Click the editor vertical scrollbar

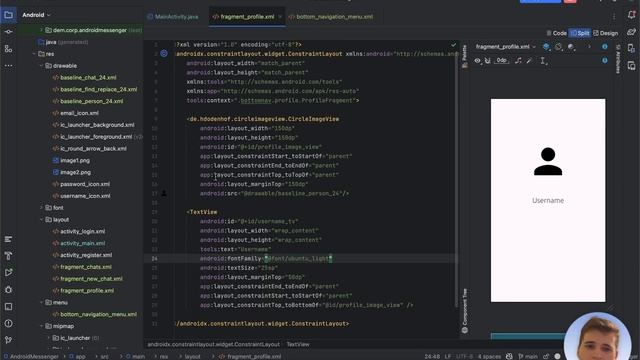[457, 173]
